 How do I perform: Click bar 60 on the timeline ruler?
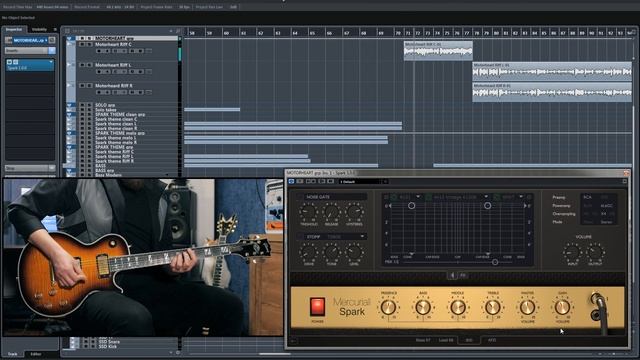tap(227, 33)
